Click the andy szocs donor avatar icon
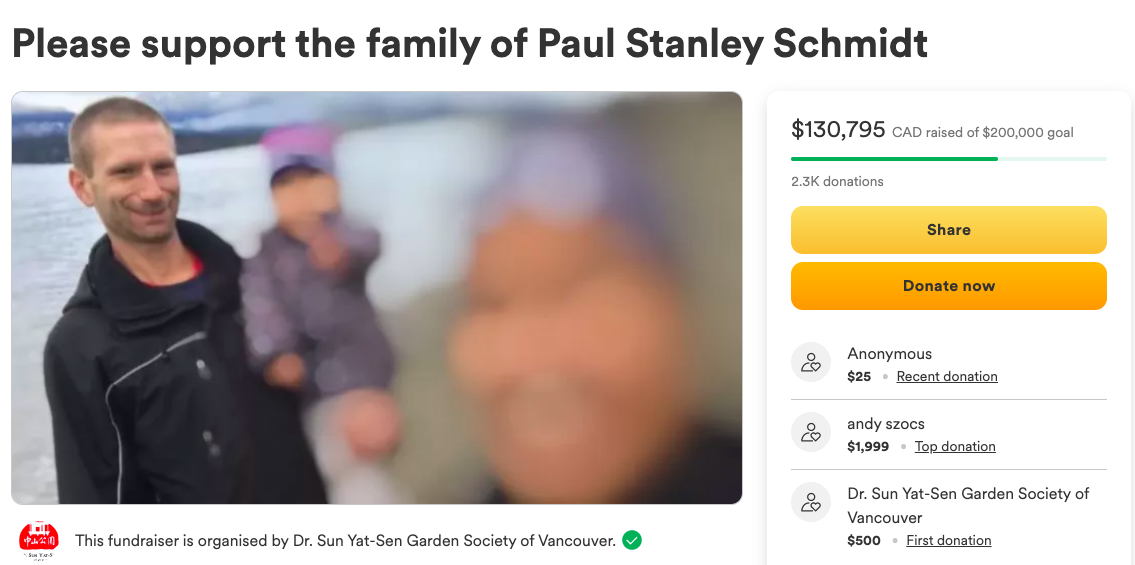Viewport: 1135px width, 565px height. point(811,433)
